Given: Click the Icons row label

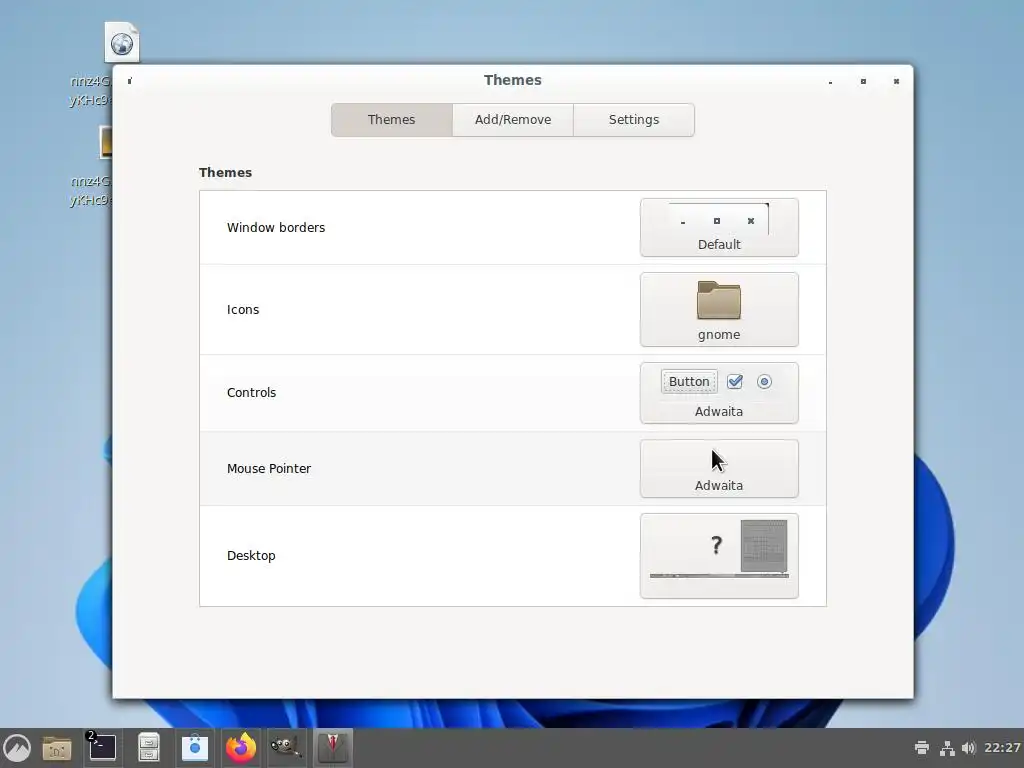Looking at the screenshot, I should [243, 310].
